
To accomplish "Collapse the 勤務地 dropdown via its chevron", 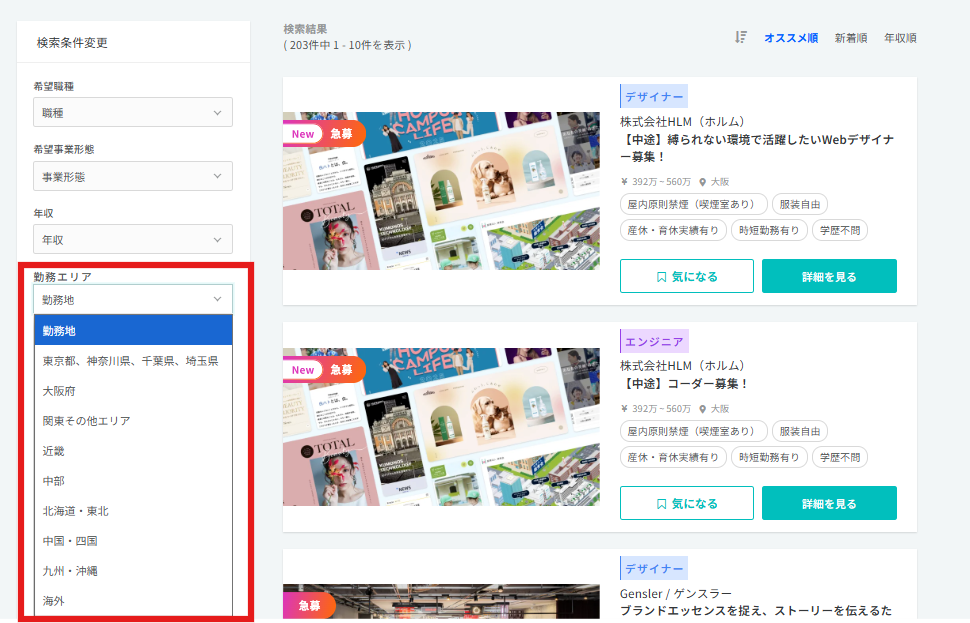I will [x=217, y=299].
